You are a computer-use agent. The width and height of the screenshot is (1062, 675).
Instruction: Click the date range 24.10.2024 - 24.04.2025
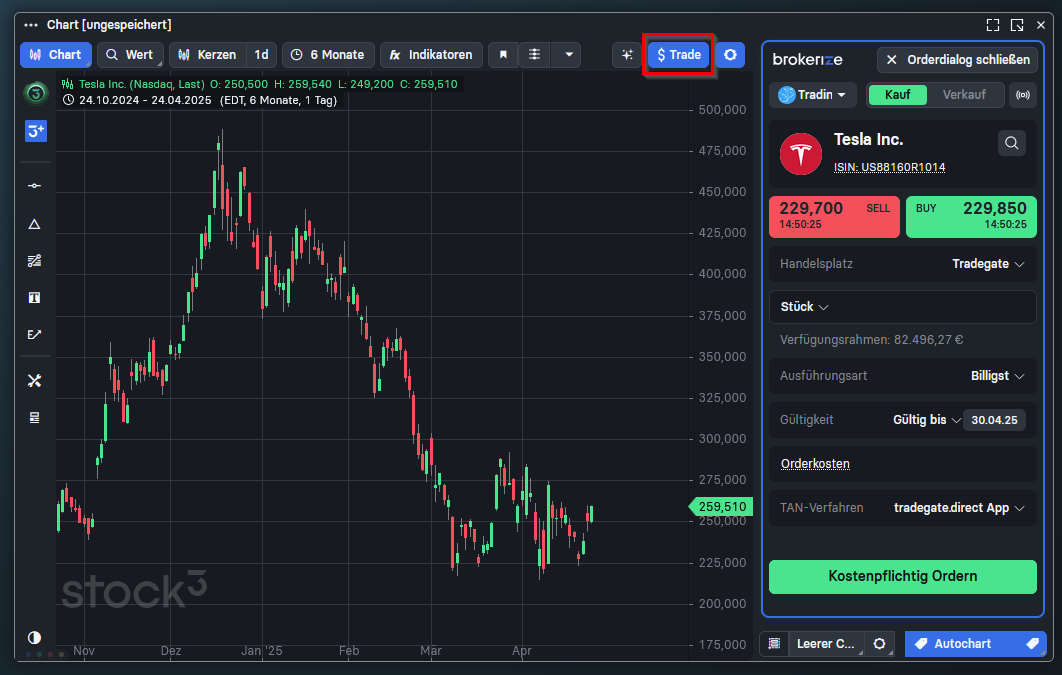[146, 100]
